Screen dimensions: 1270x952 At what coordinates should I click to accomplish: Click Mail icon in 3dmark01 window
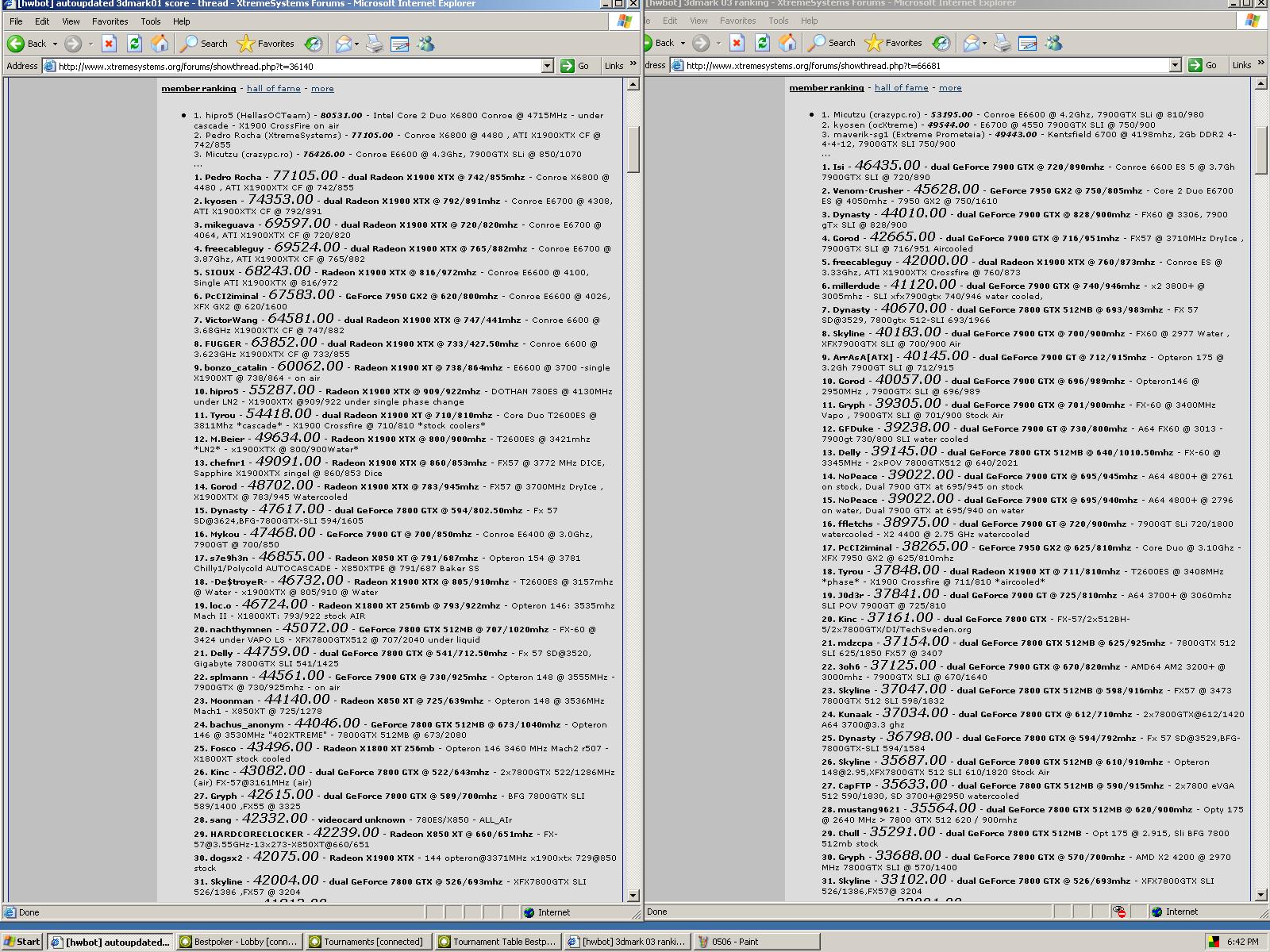(343, 44)
